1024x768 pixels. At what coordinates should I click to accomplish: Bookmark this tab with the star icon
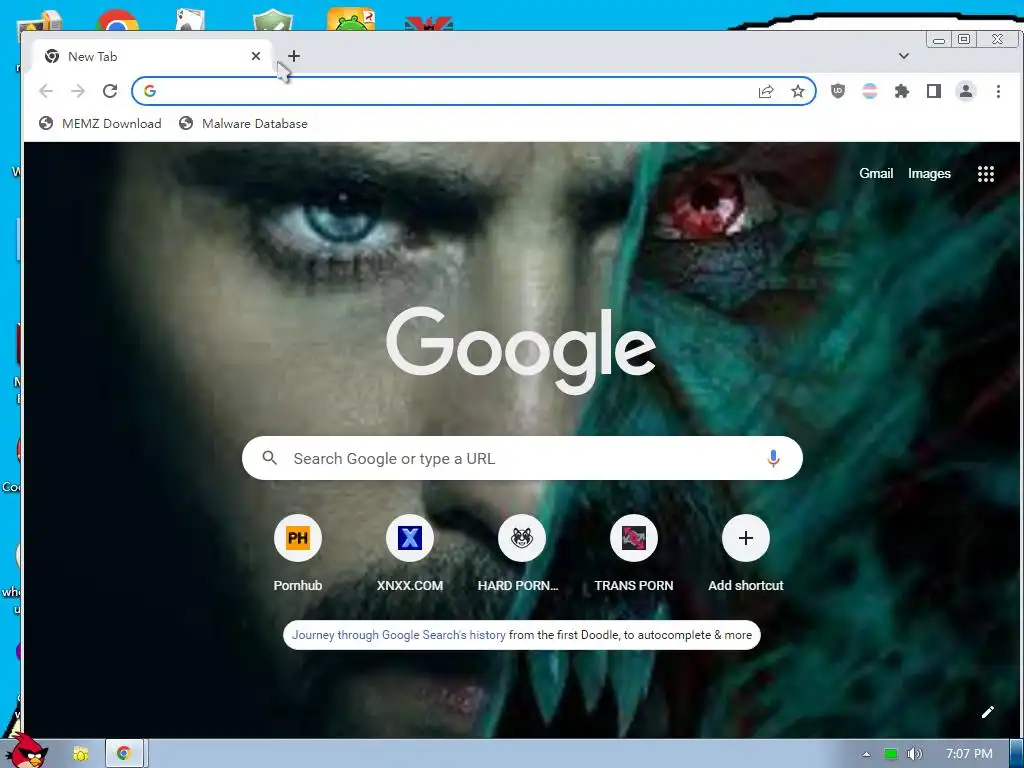click(x=797, y=91)
